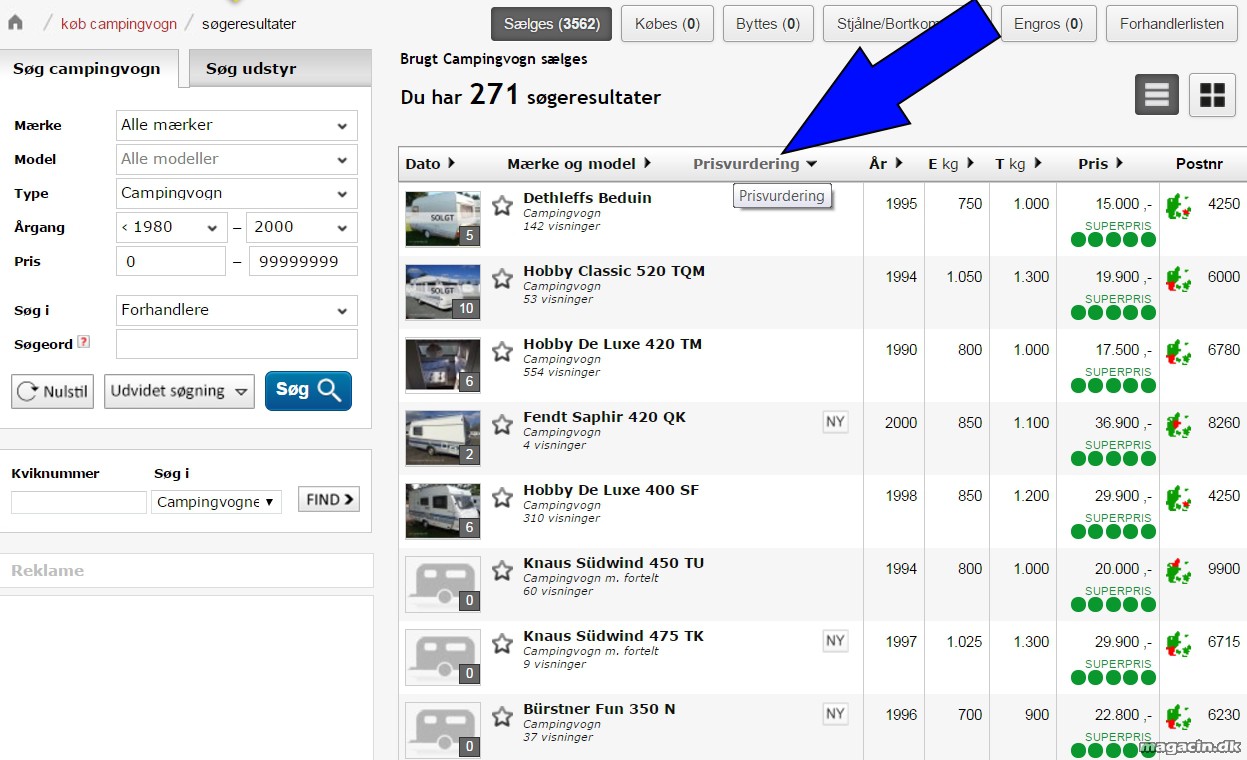
Task: Star the Hobby De Luxe 400 SF listing
Action: pyautogui.click(x=502, y=497)
